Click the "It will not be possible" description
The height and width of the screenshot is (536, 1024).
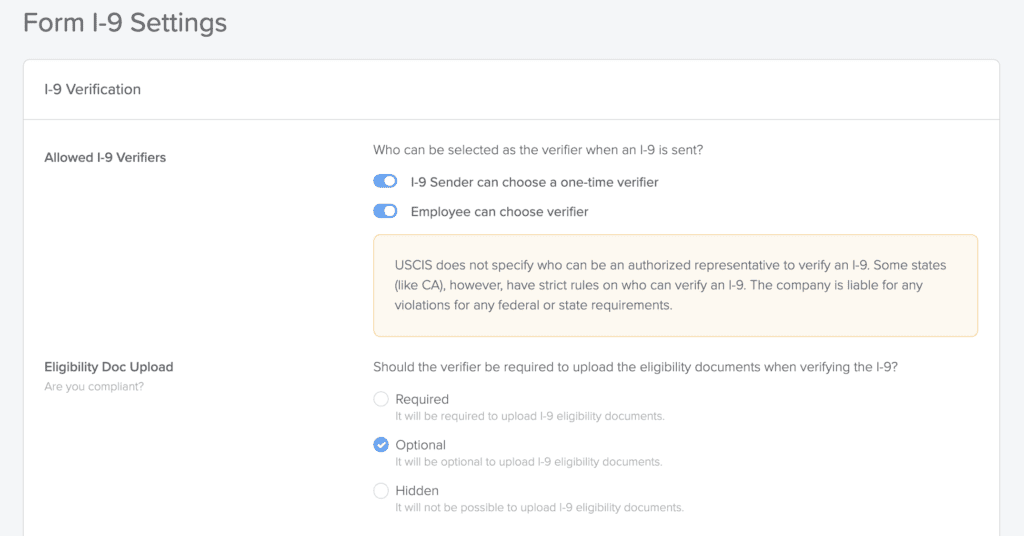[x=539, y=508]
